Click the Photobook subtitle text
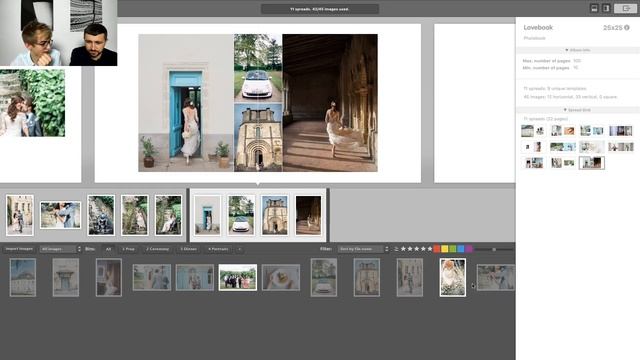This screenshot has height=360, width=640. pyautogui.click(x=534, y=38)
